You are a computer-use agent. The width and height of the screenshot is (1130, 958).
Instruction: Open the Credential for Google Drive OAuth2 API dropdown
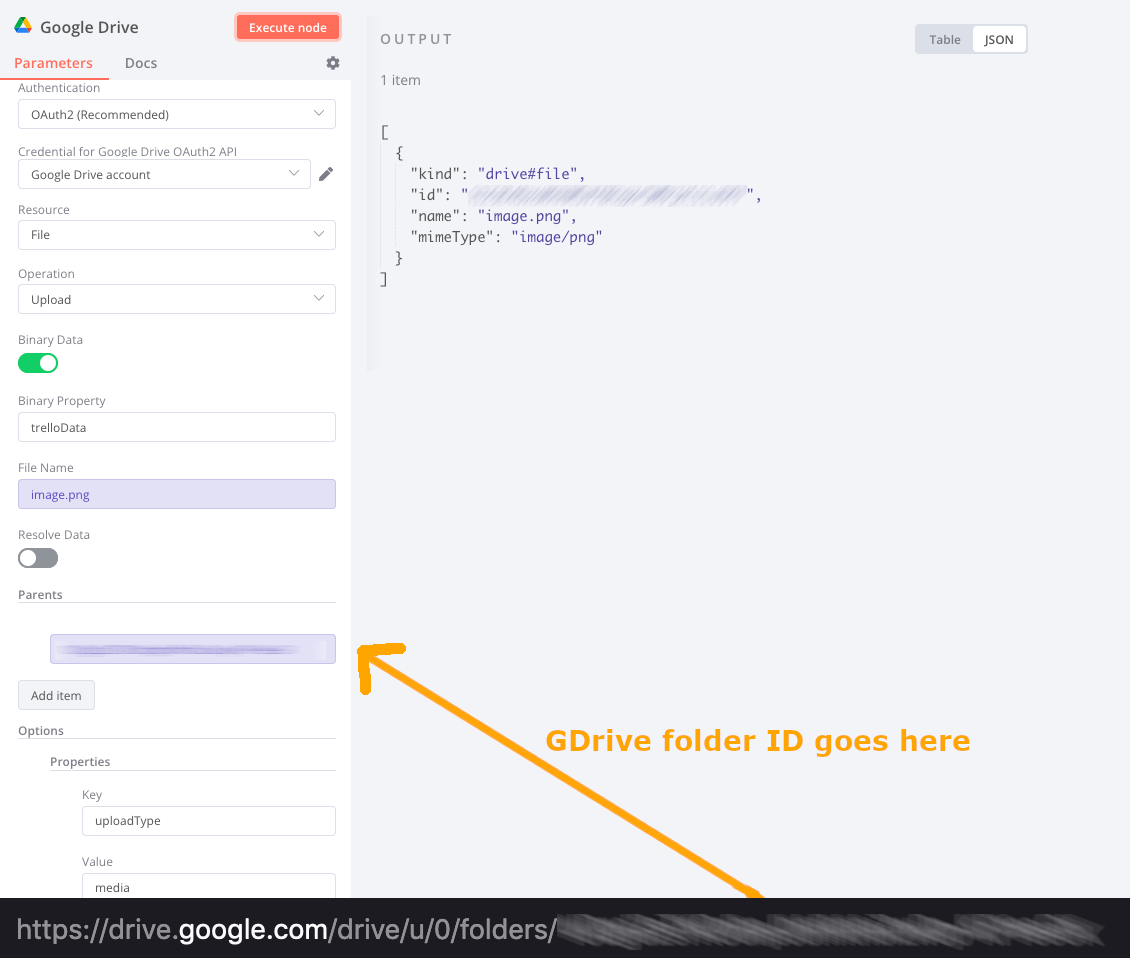pos(163,173)
